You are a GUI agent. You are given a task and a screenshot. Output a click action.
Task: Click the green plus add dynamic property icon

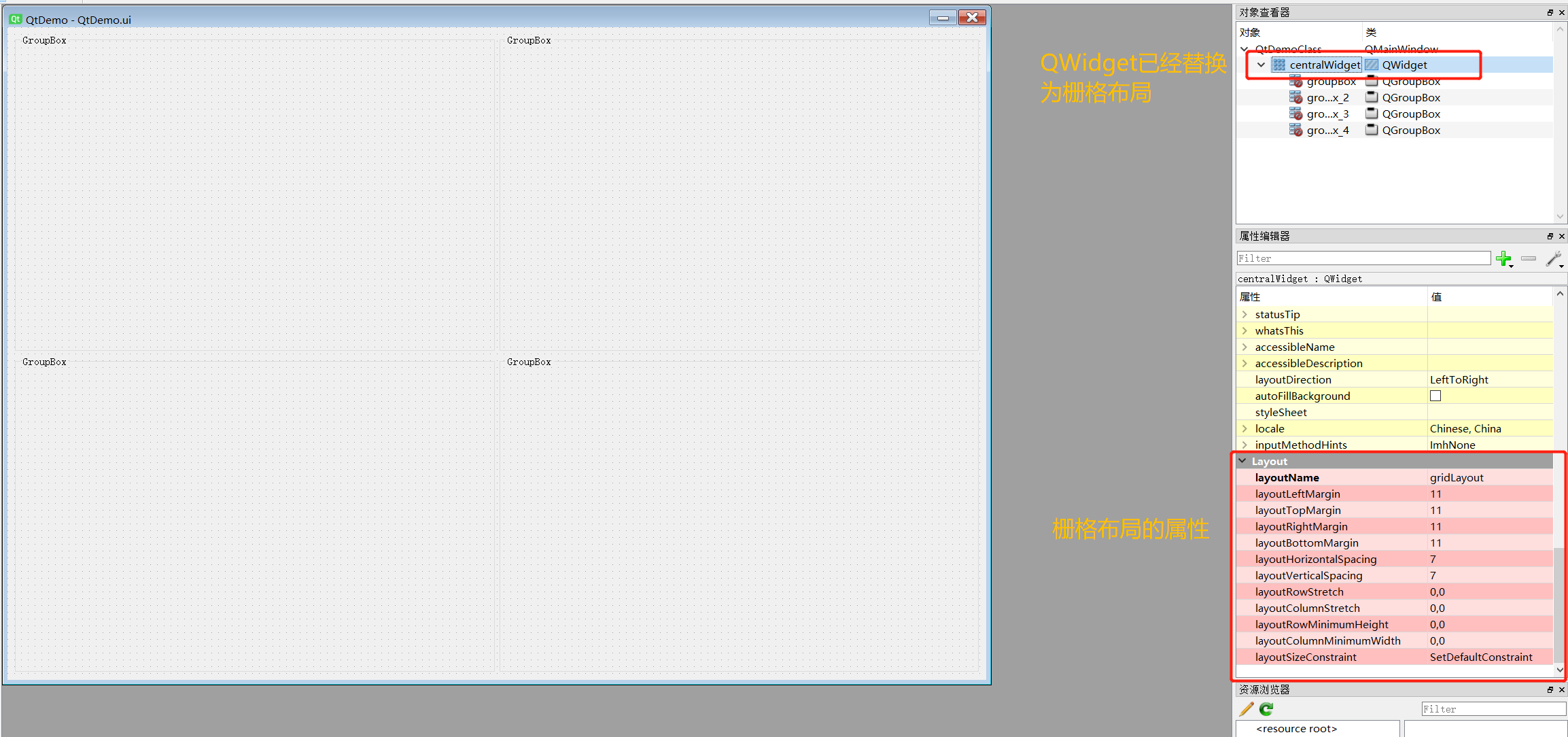tap(1503, 258)
